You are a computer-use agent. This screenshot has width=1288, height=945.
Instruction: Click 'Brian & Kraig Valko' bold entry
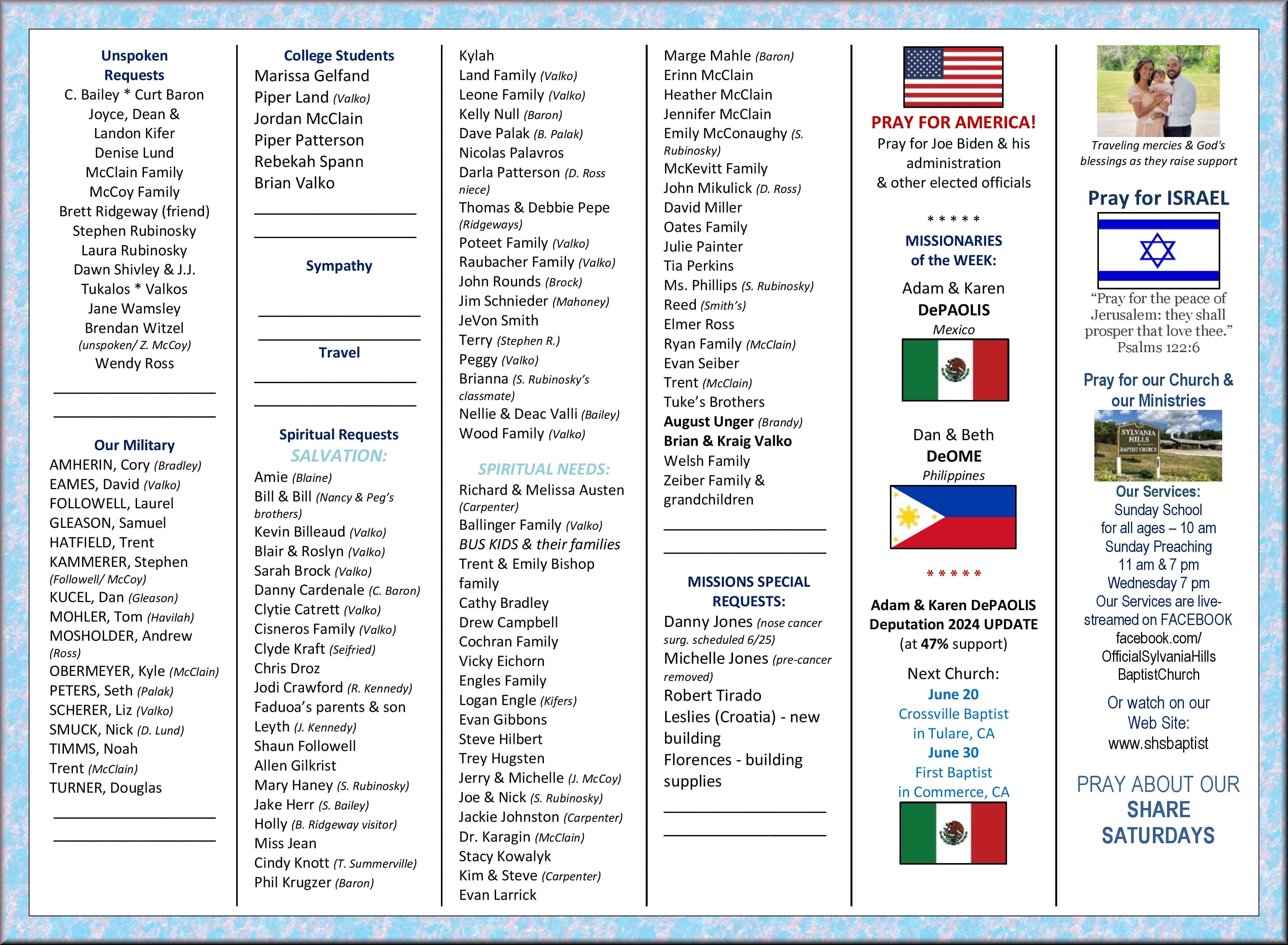click(728, 441)
